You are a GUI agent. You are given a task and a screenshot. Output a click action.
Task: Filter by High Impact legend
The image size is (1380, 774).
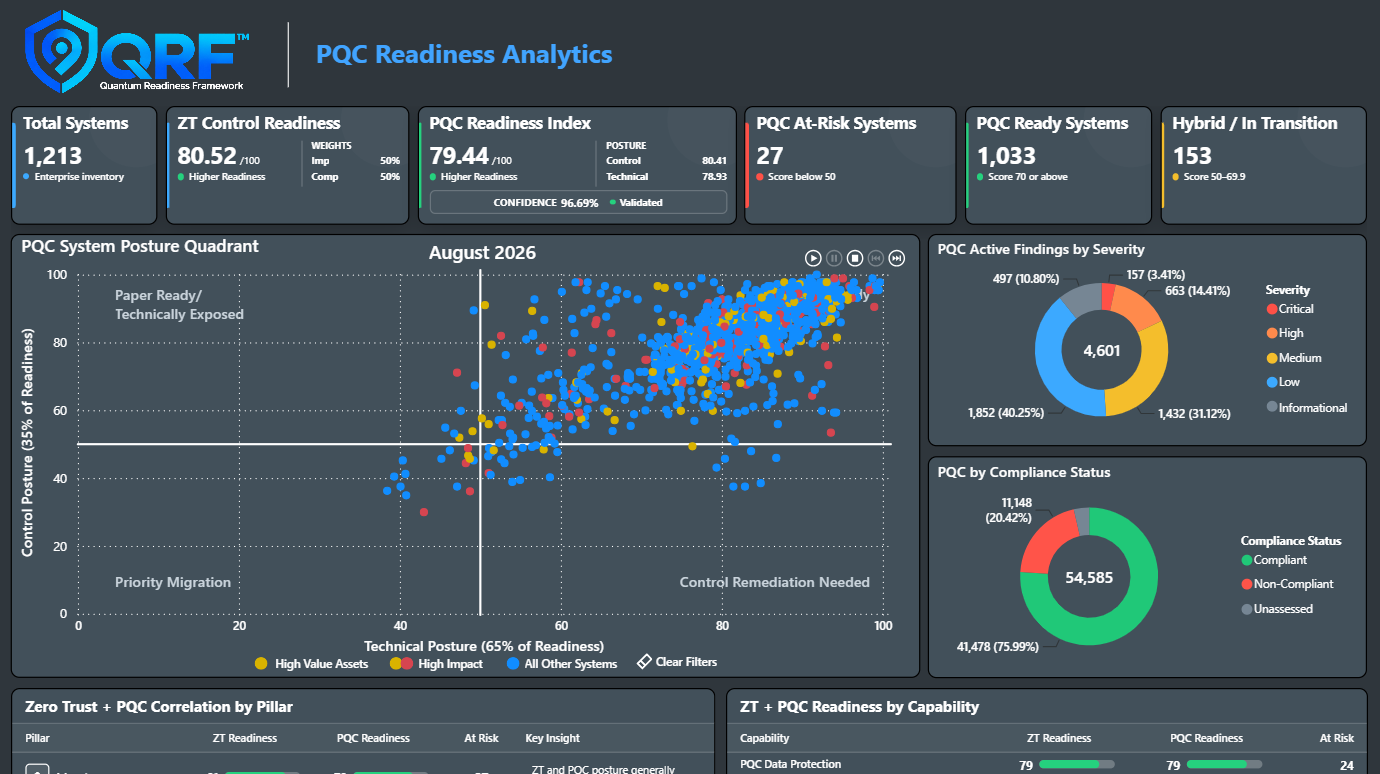tap(436, 663)
